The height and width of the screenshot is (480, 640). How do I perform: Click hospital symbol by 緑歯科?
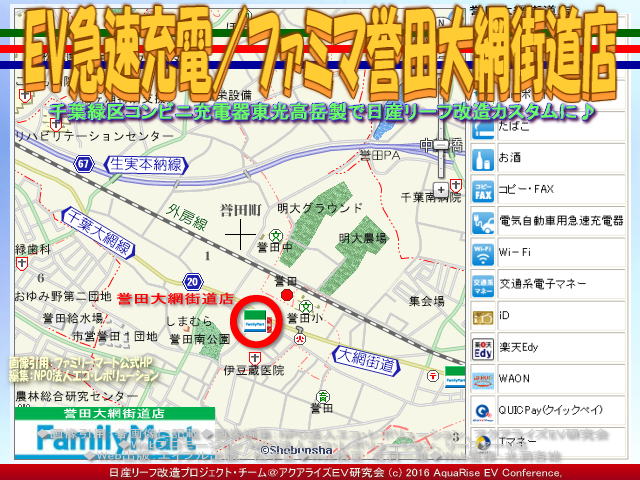(21, 264)
